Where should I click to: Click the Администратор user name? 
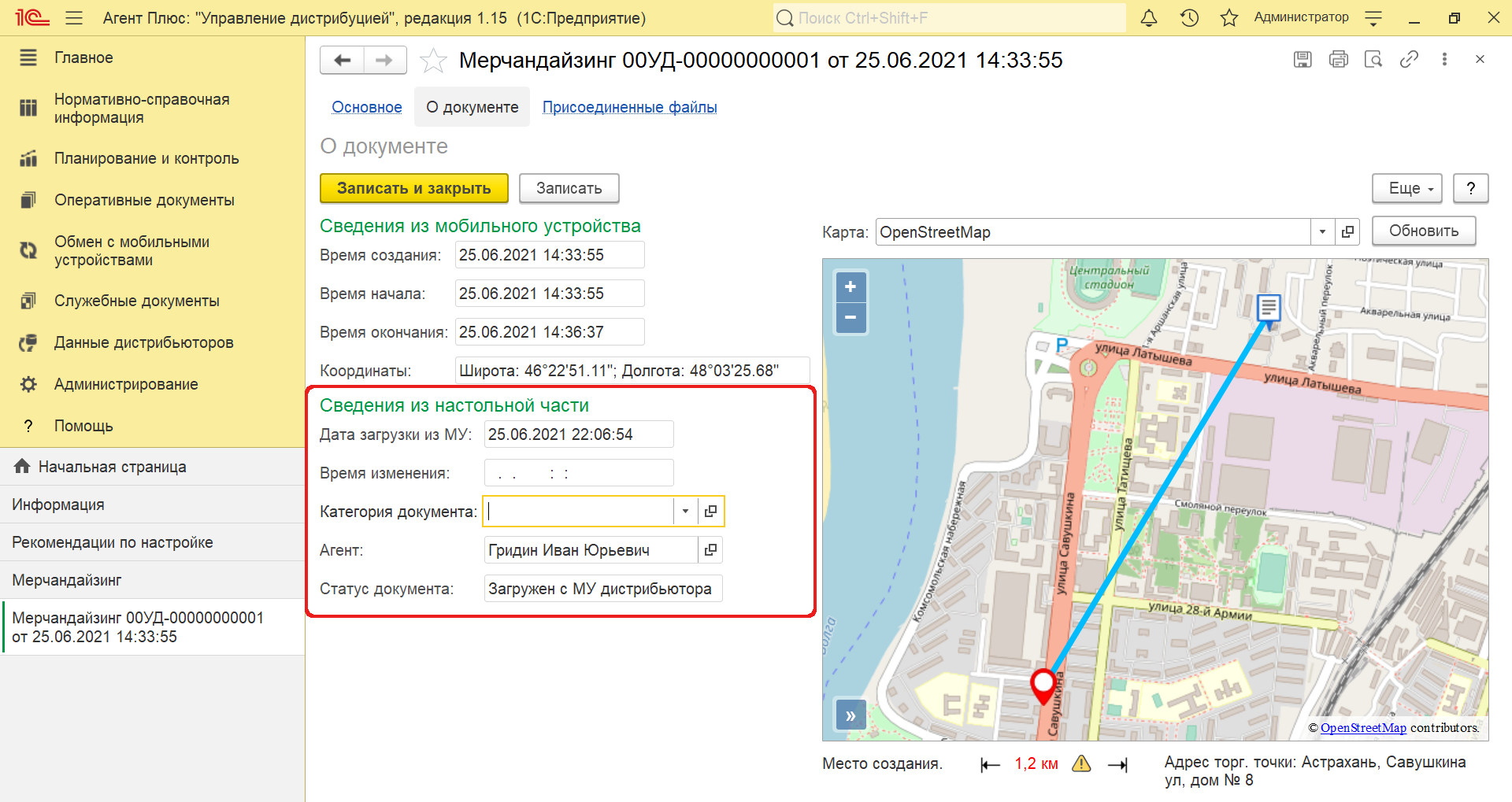click(x=1301, y=17)
